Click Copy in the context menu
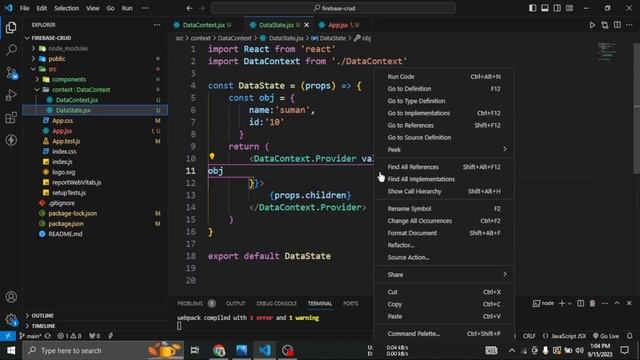The image size is (640, 360). click(x=444, y=304)
